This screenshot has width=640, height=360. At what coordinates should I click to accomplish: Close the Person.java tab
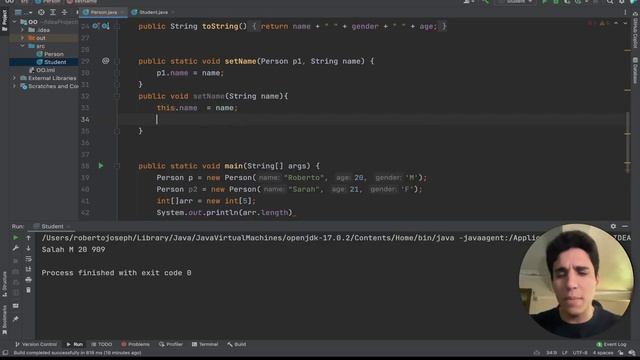tap(123, 12)
